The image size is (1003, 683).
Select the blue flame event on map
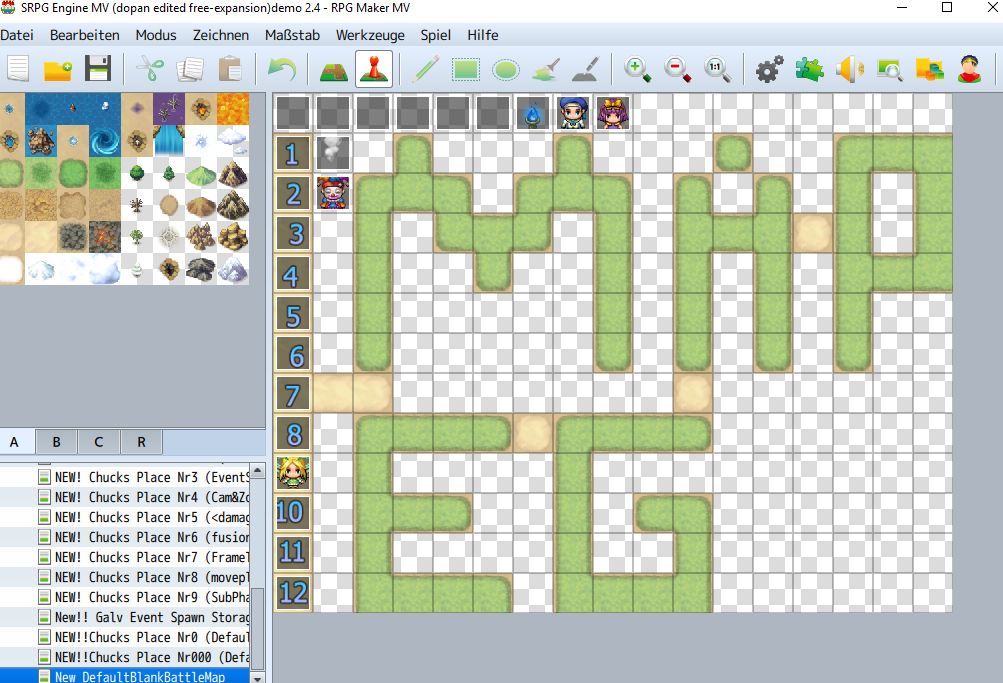(x=532, y=113)
